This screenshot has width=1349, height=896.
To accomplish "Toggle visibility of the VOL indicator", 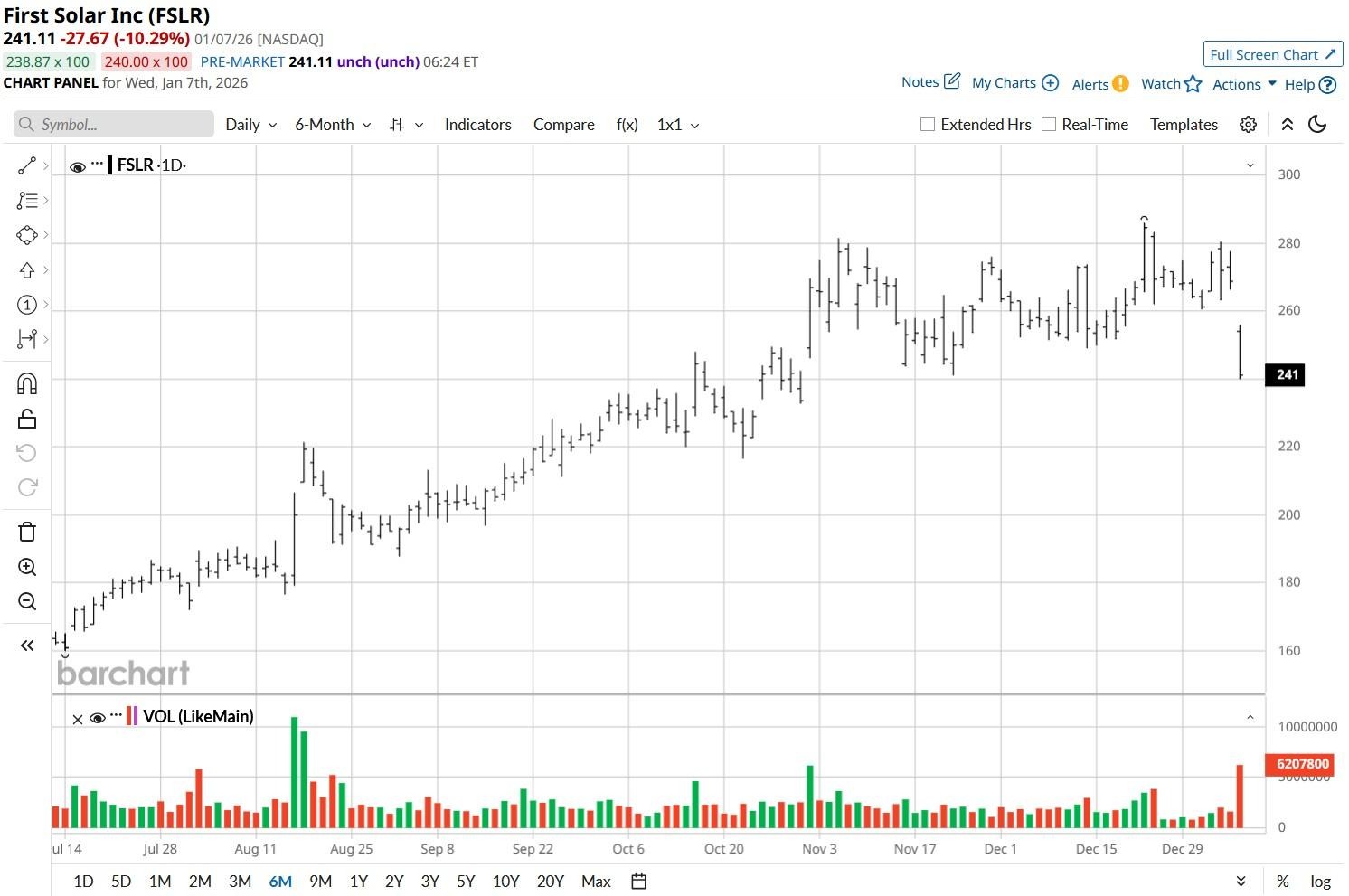I will click(x=98, y=718).
